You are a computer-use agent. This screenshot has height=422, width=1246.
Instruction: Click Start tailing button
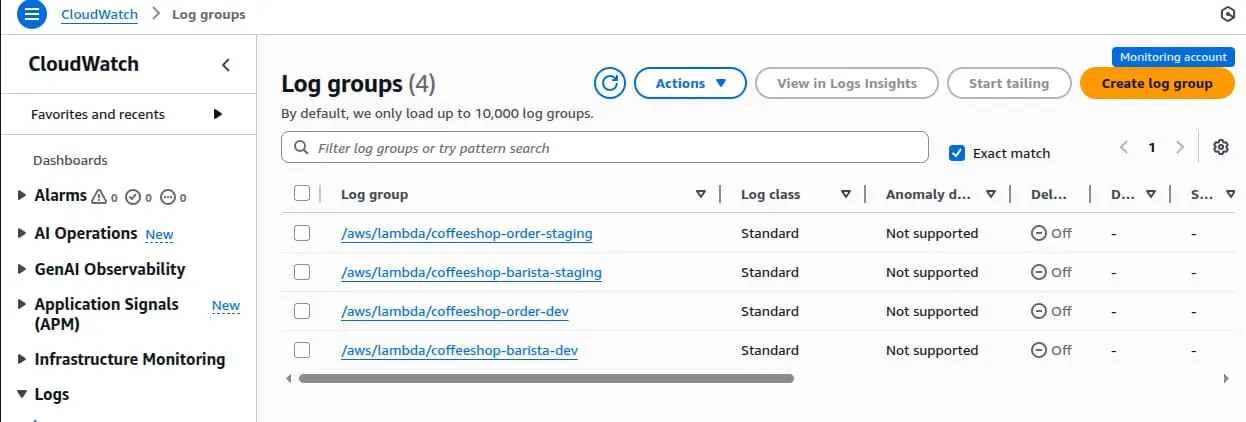pos(1009,83)
